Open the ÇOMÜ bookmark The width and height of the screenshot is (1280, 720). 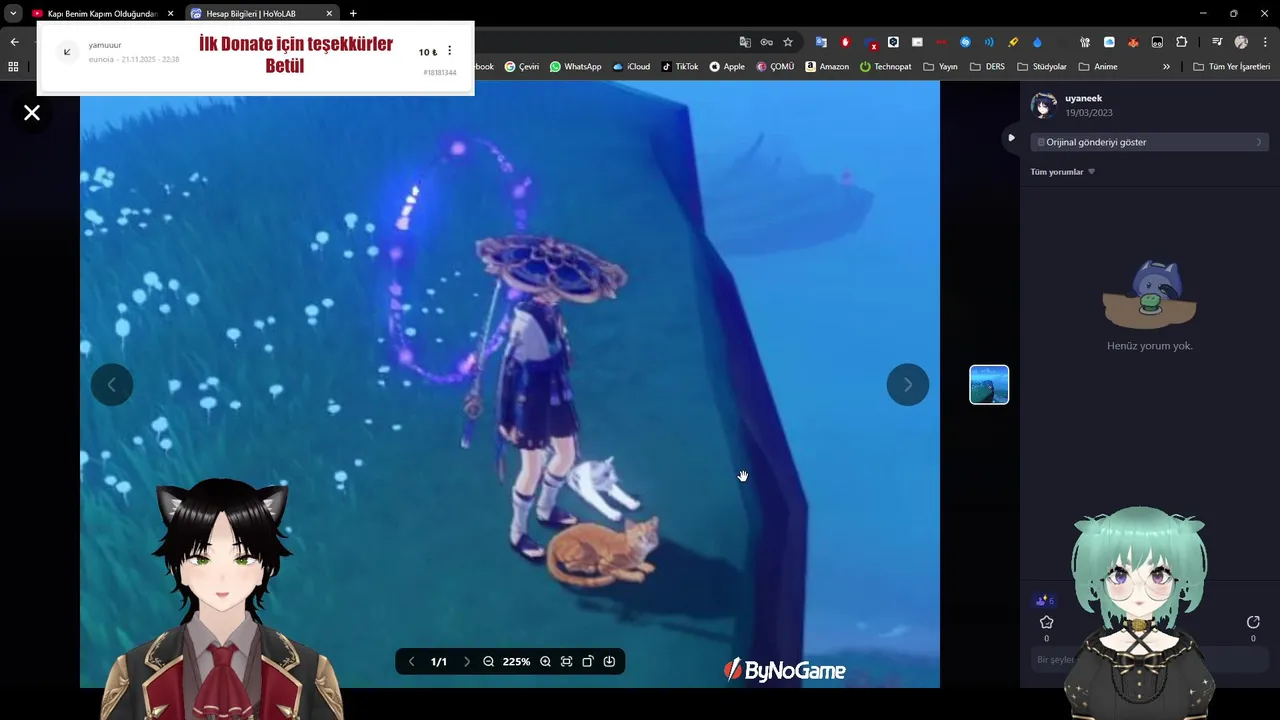[775, 67]
